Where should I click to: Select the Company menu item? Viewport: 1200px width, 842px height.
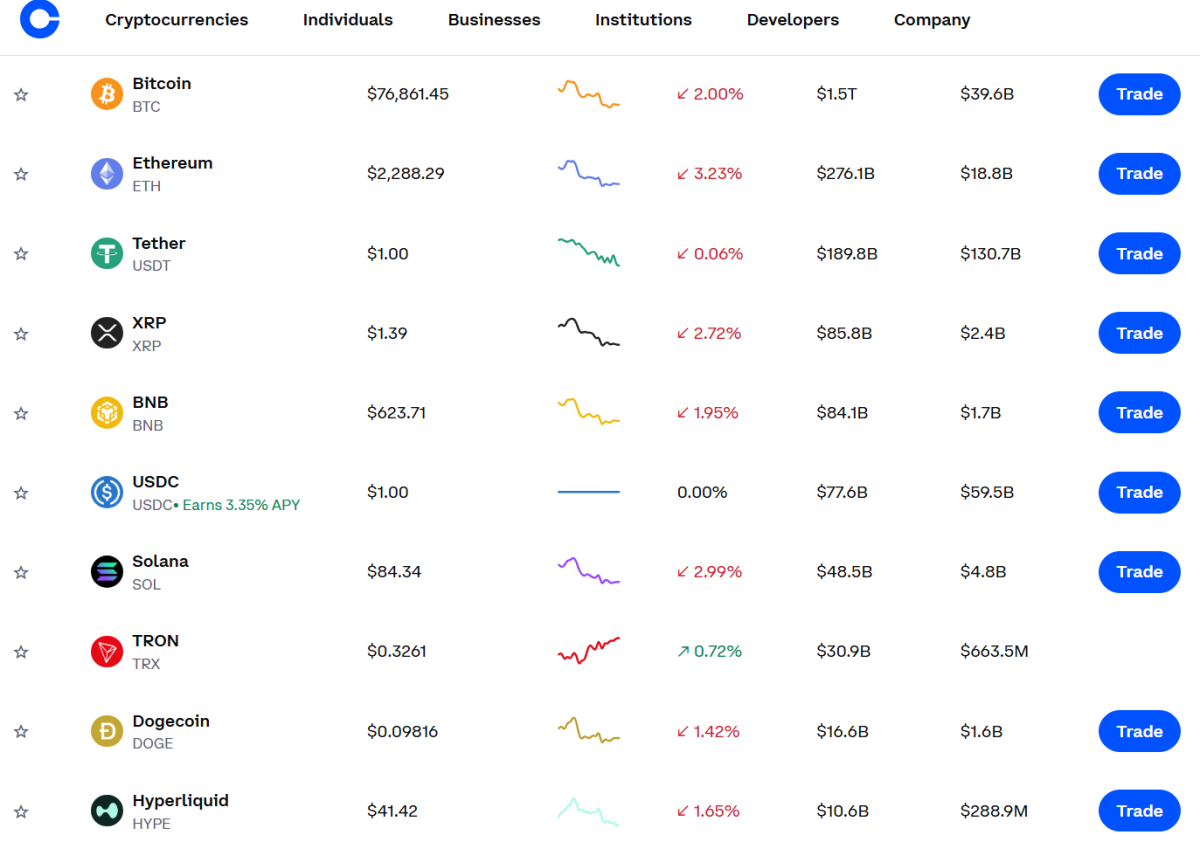pos(932,20)
